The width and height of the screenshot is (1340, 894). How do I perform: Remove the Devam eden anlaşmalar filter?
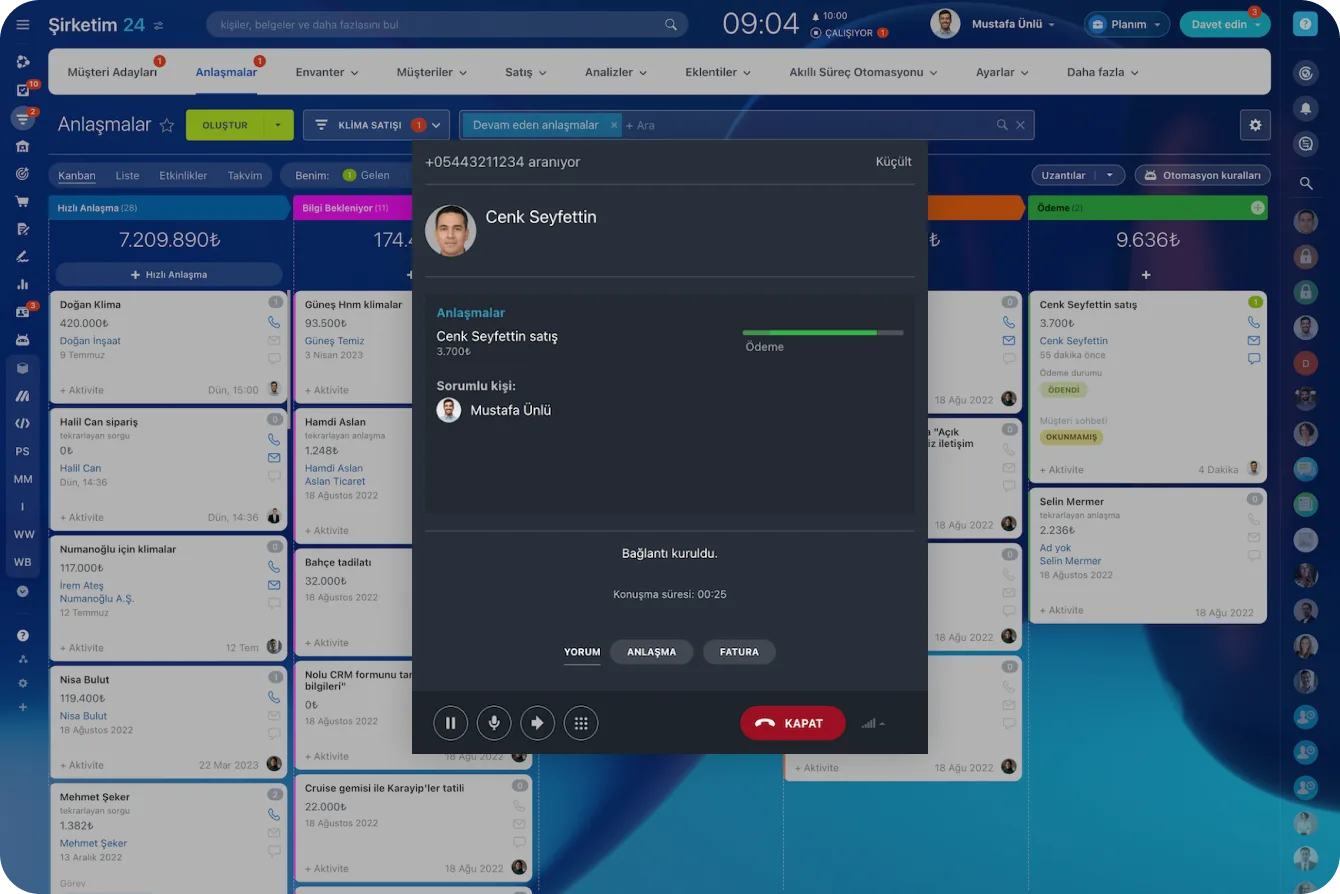tap(614, 125)
